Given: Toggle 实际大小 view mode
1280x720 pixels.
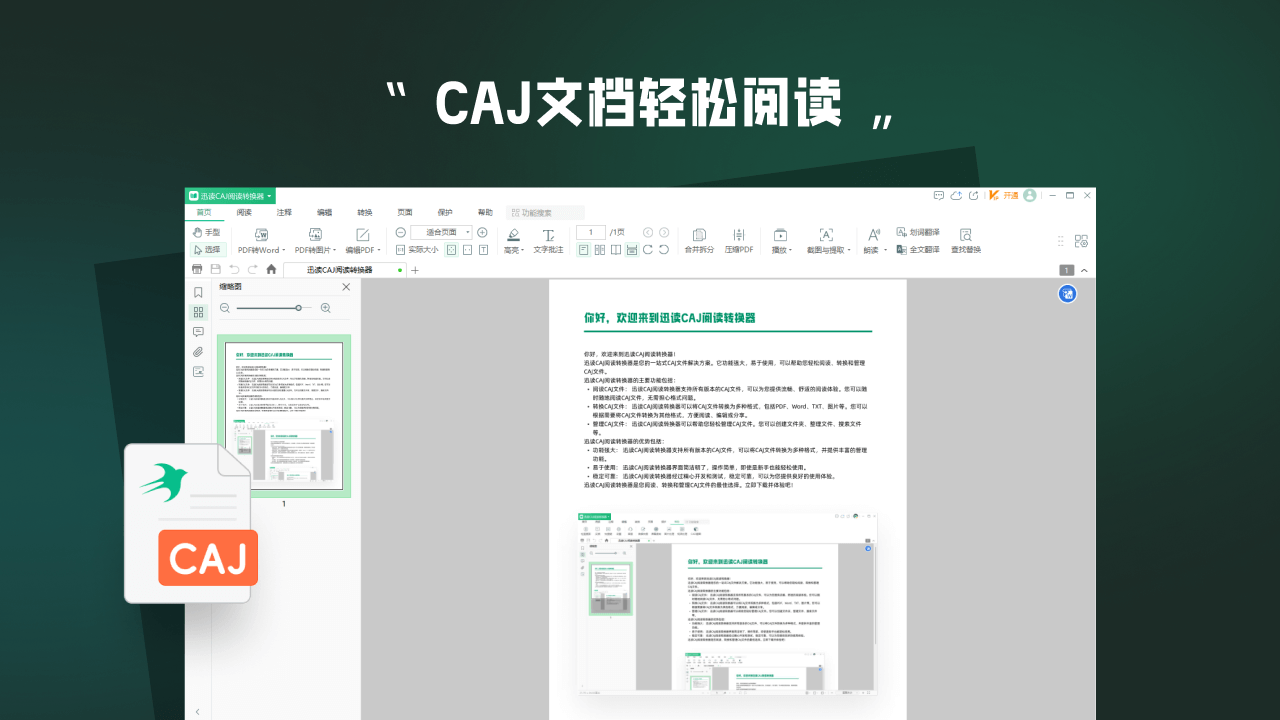Looking at the screenshot, I should tap(419, 249).
